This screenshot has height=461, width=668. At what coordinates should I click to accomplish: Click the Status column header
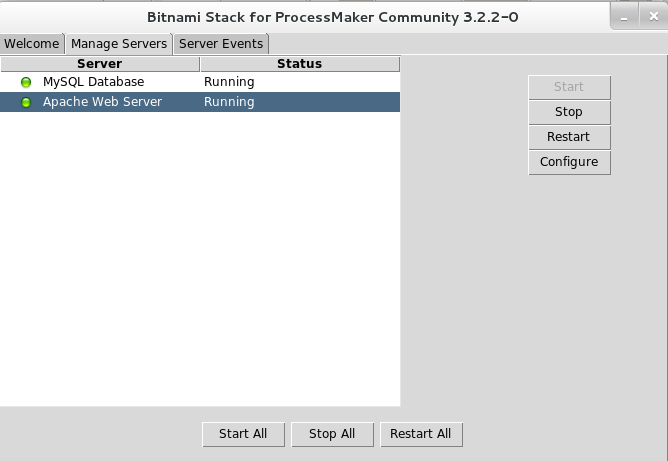point(299,64)
